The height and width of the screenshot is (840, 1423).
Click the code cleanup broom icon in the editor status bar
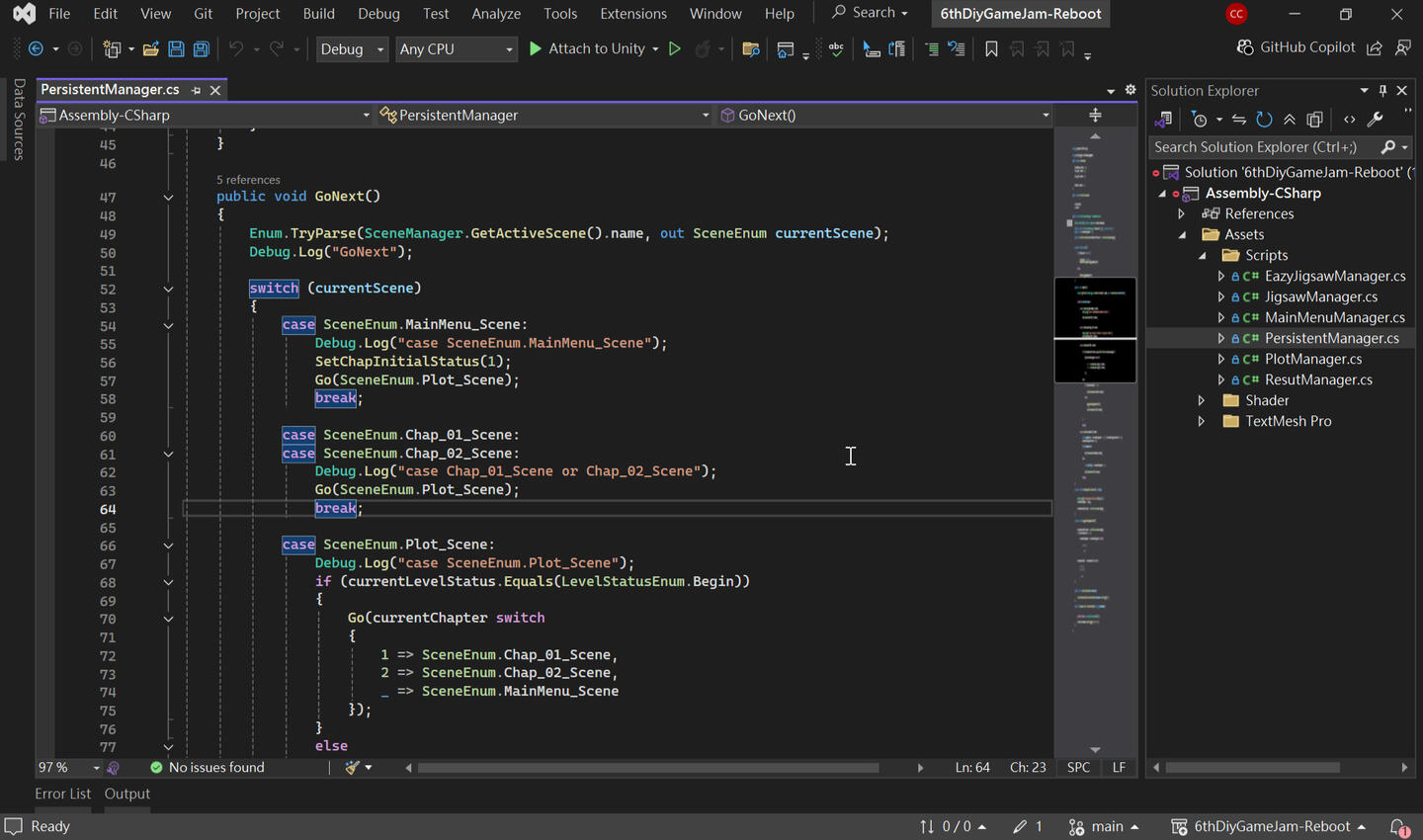pyautogui.click(x=353, y=768)
